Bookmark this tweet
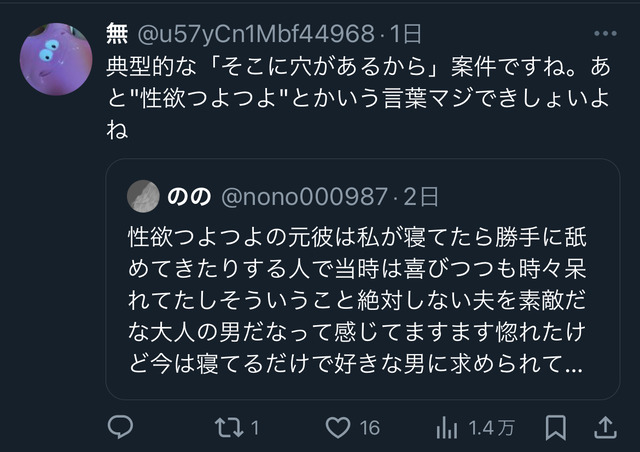 [x=556, y=428]
